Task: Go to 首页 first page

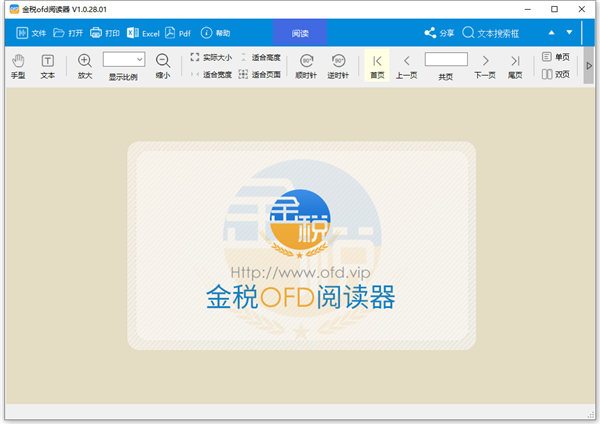Action: [x=377, y=65]
